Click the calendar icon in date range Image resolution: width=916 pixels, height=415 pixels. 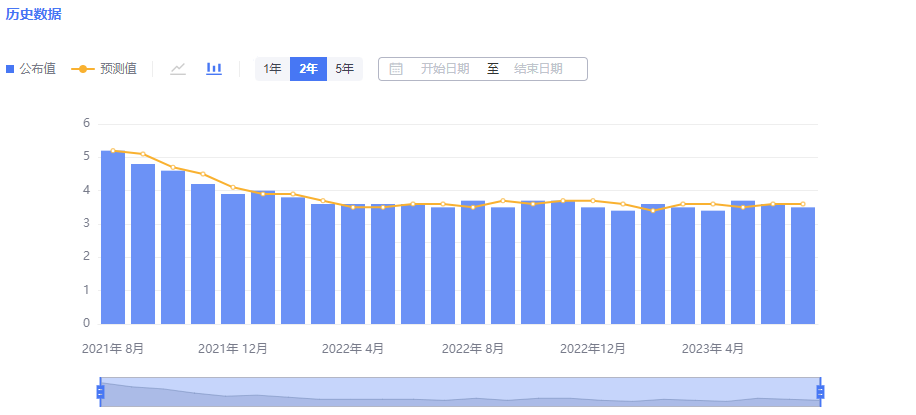pos(396,69)
